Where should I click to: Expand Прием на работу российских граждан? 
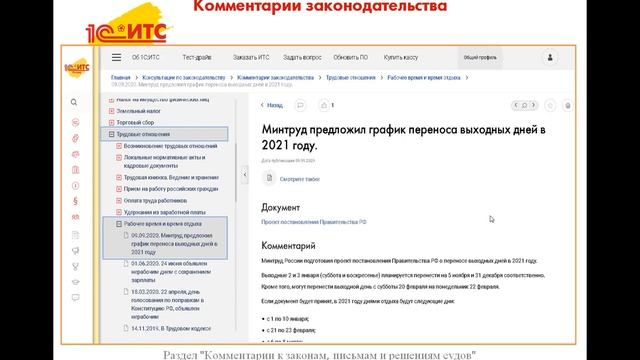[119, 189]
